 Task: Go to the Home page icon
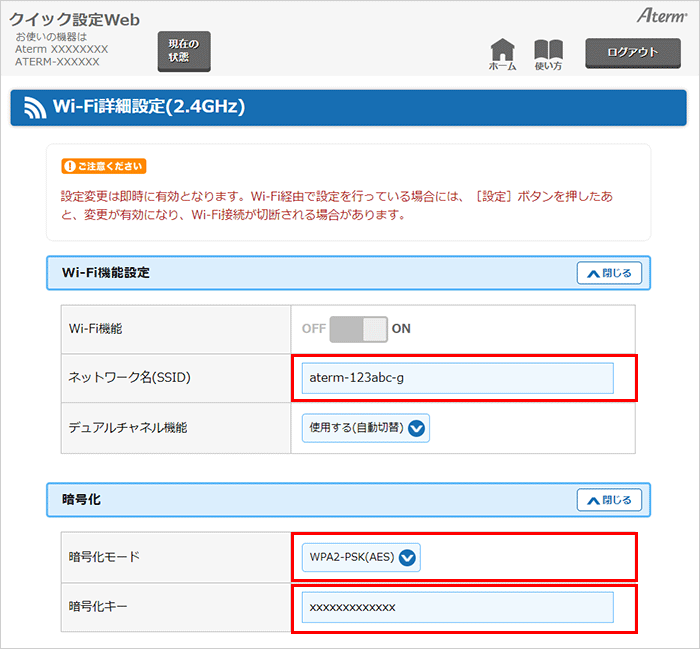tap(502, 52)
